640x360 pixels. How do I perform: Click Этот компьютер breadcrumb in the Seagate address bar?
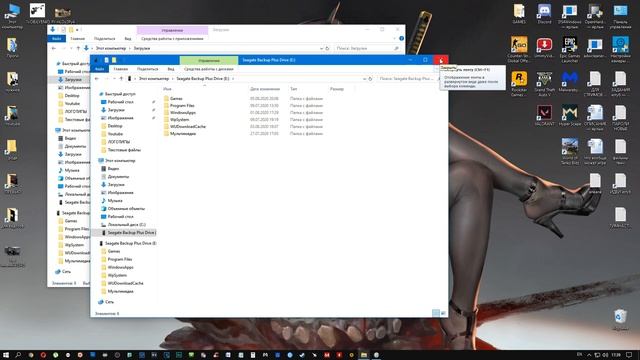[154, 79]
